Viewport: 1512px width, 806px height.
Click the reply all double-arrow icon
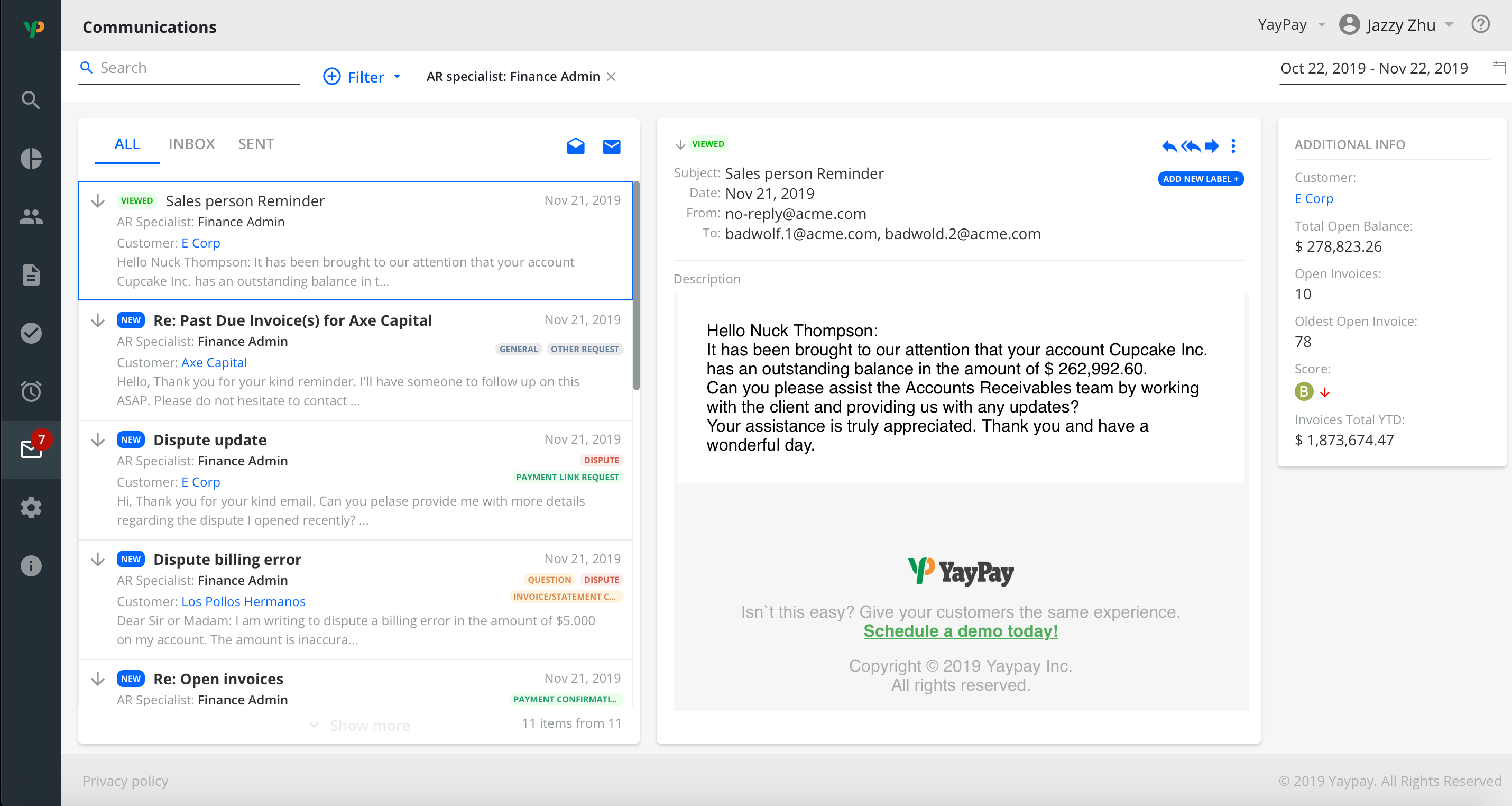[1191, 146]
